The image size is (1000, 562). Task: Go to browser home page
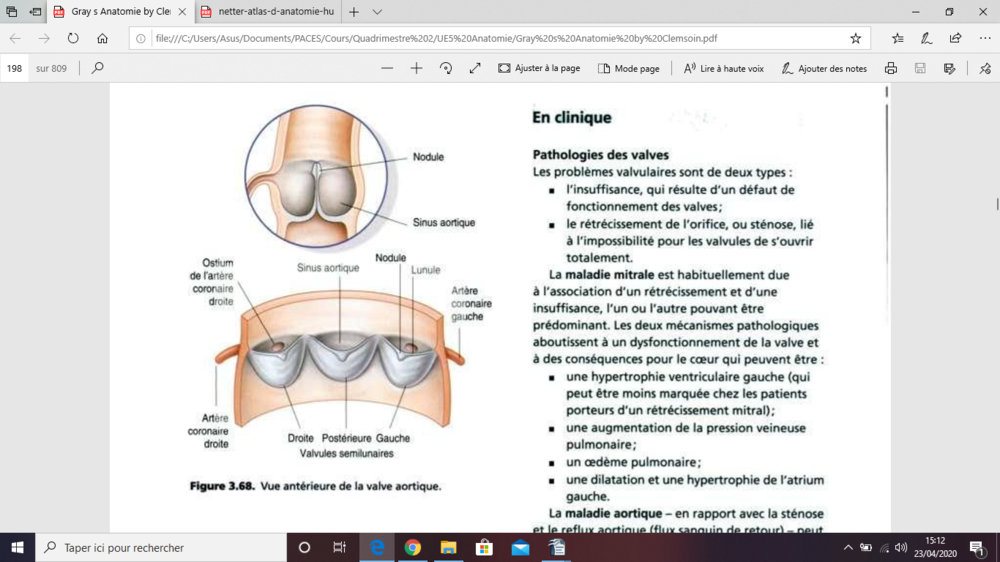pos(102,38)
